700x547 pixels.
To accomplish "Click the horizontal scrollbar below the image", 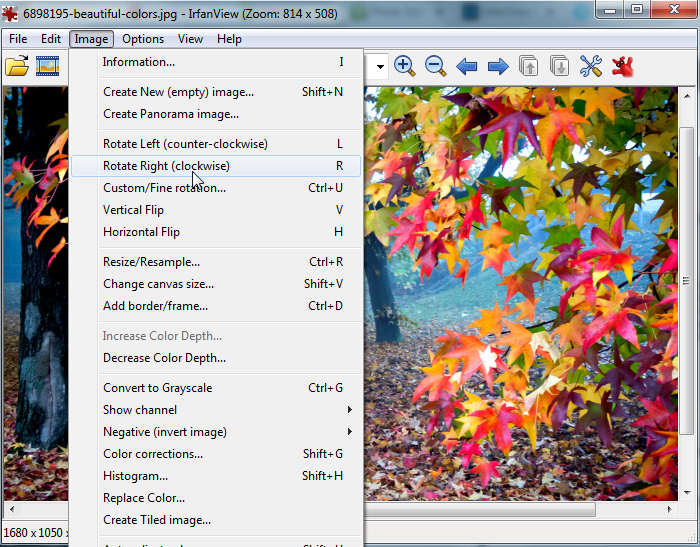I will [480, 509].
